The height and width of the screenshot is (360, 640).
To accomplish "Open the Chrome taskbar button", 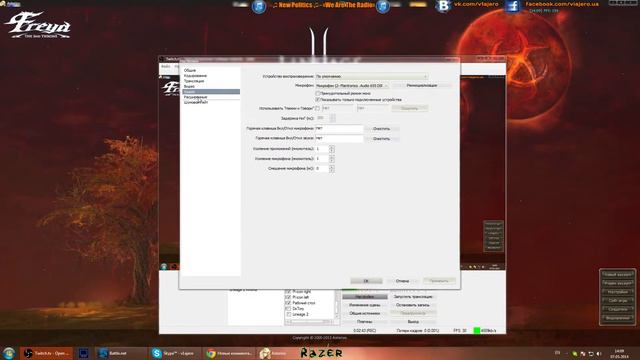I will click(230, 353).
